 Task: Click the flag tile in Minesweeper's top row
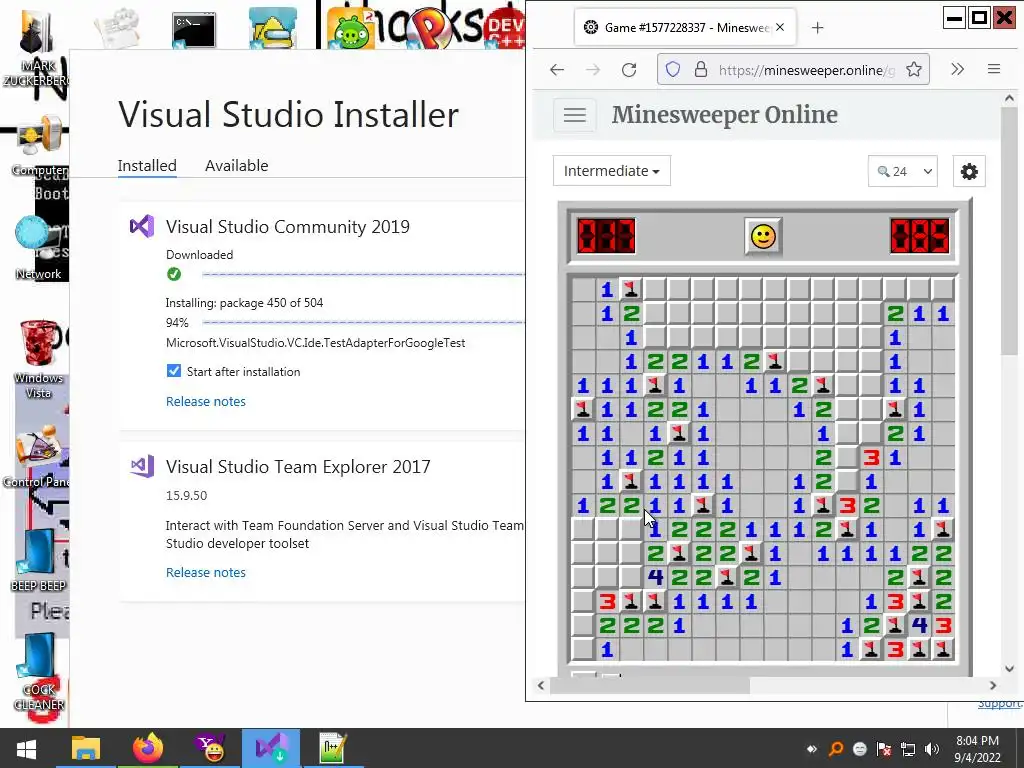coord(631,289)
